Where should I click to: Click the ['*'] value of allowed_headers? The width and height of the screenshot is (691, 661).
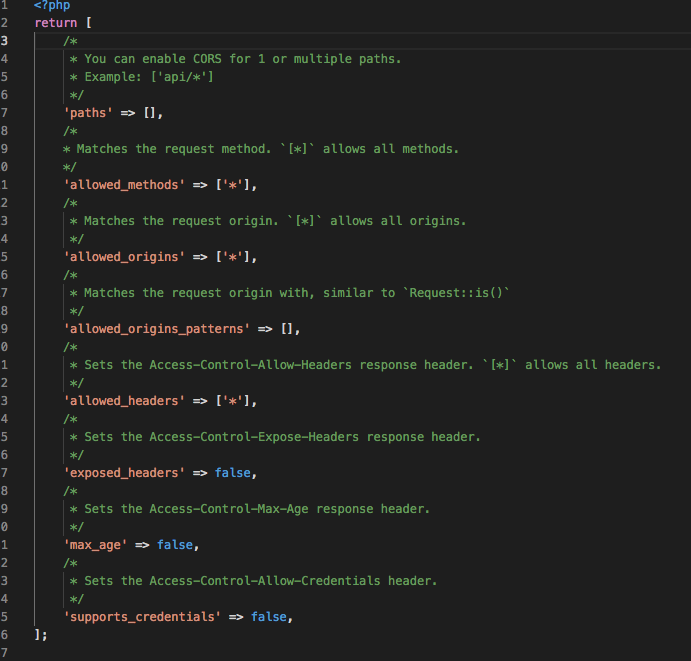pyautogui.click(x=233, y=401)
